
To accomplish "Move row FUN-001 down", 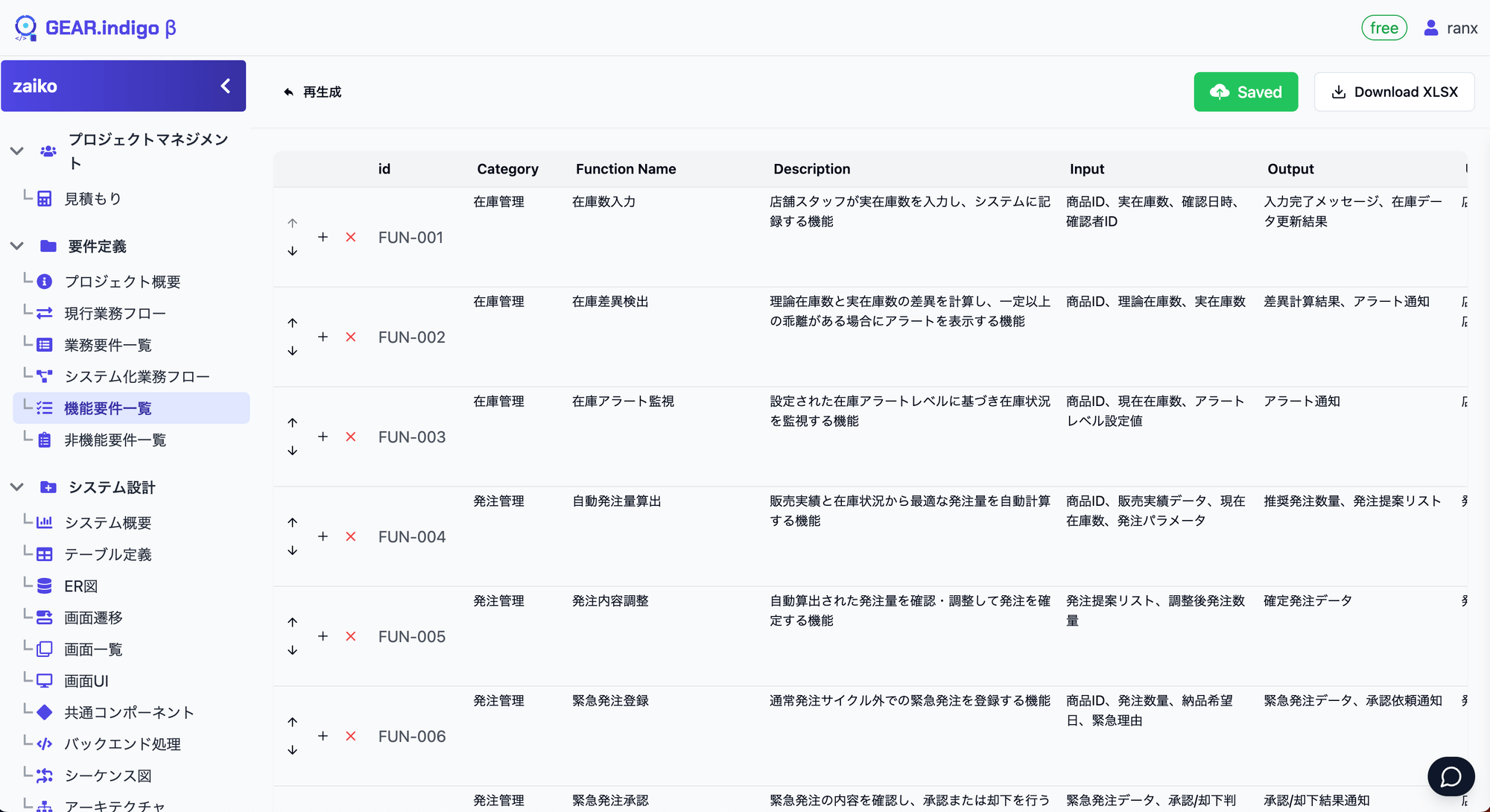I will (292, 251).
